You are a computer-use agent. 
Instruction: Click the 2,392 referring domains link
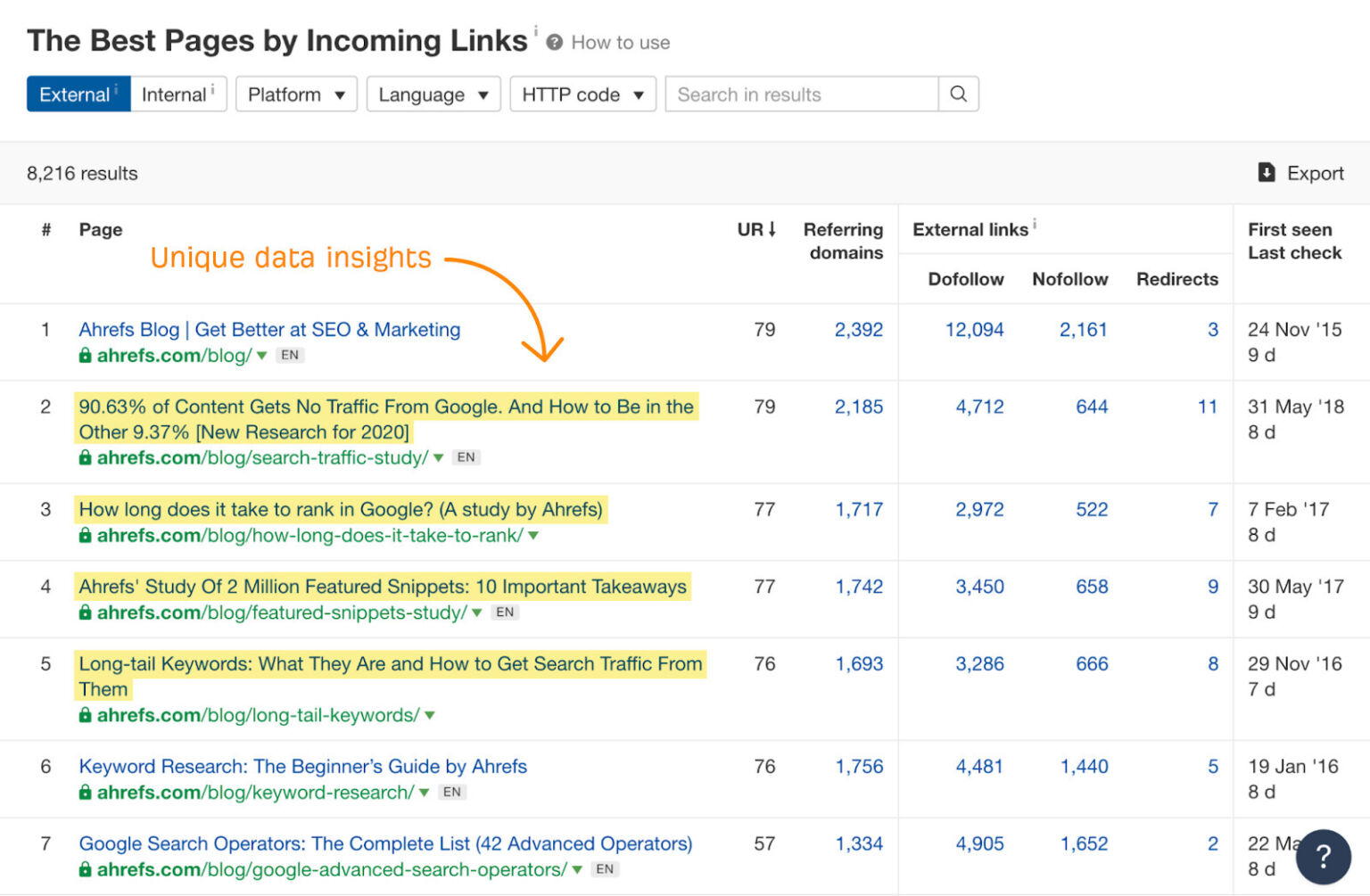858,329
